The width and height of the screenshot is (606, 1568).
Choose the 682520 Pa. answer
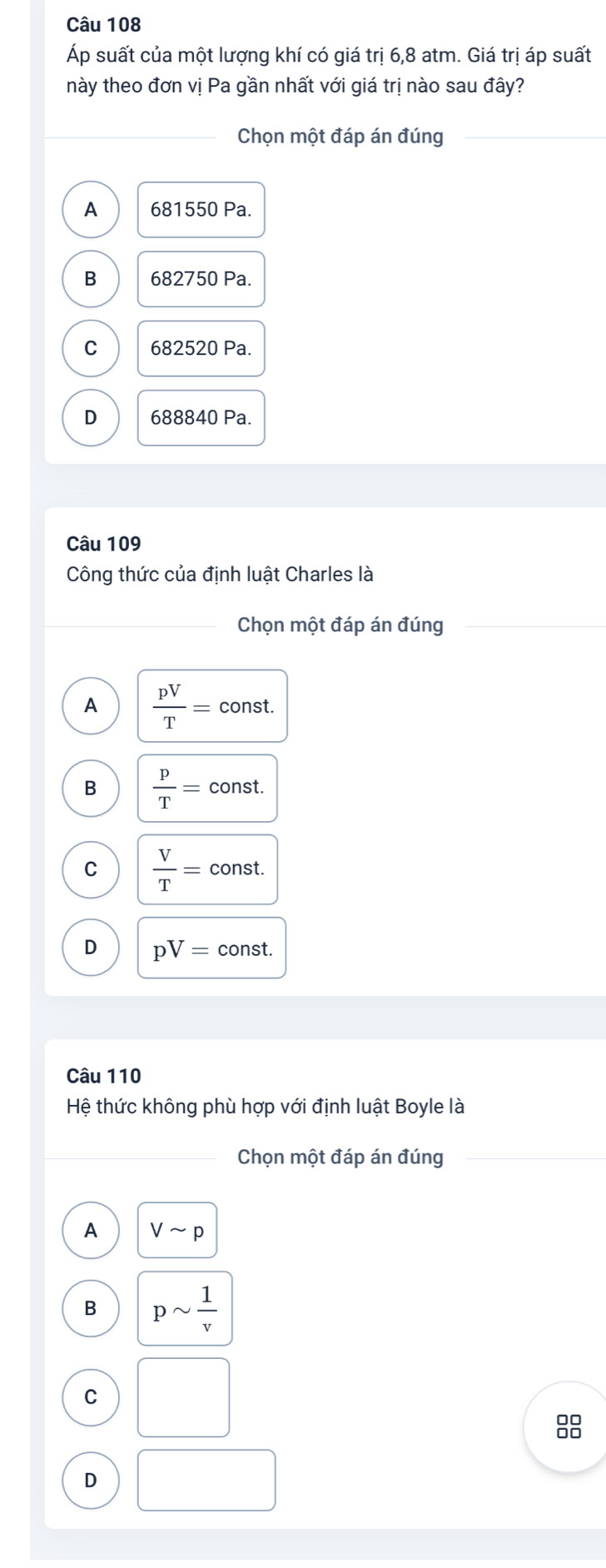click(x=201, y=348)
